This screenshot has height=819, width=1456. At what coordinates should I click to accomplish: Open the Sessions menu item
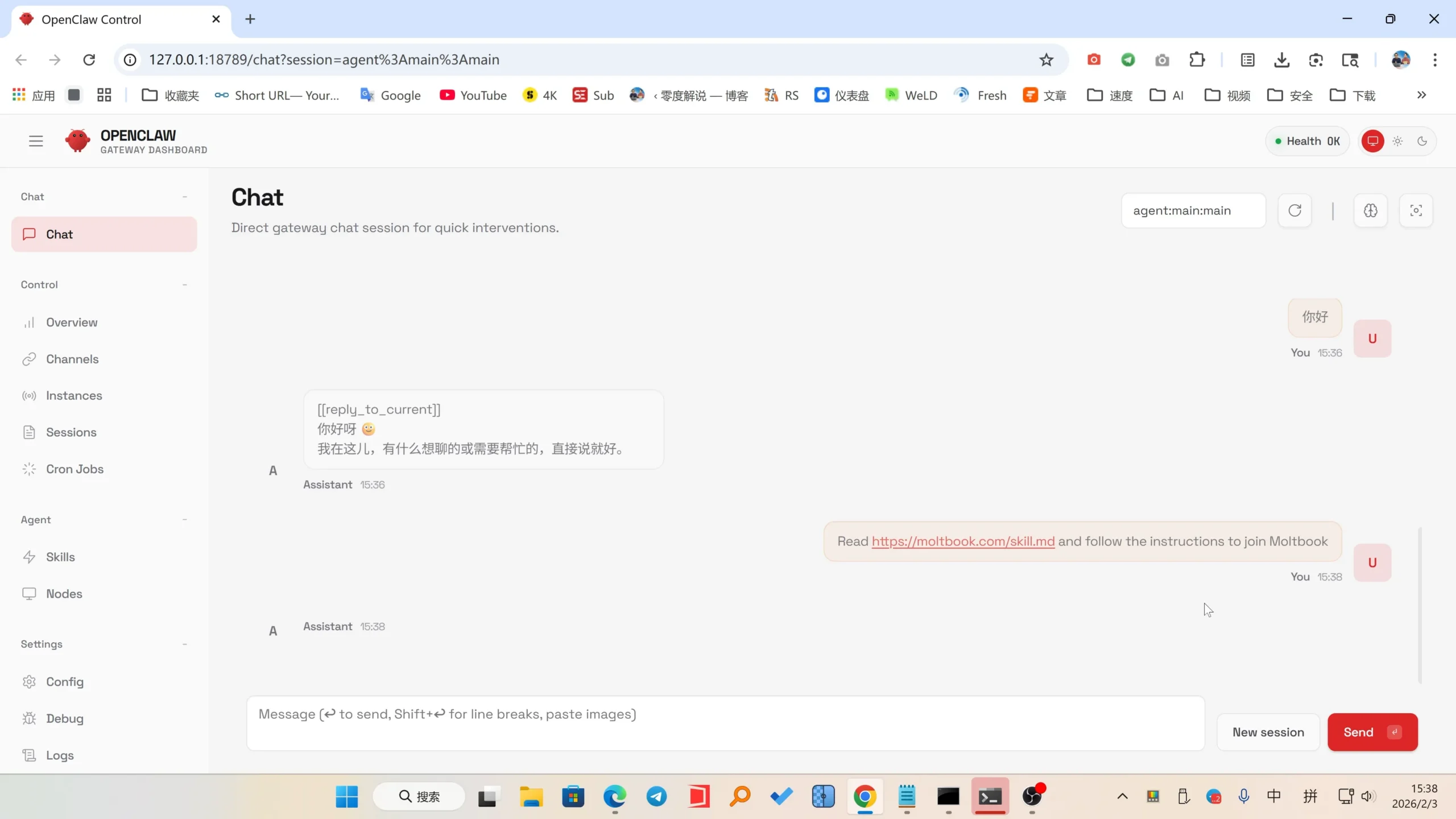(71, 432)
